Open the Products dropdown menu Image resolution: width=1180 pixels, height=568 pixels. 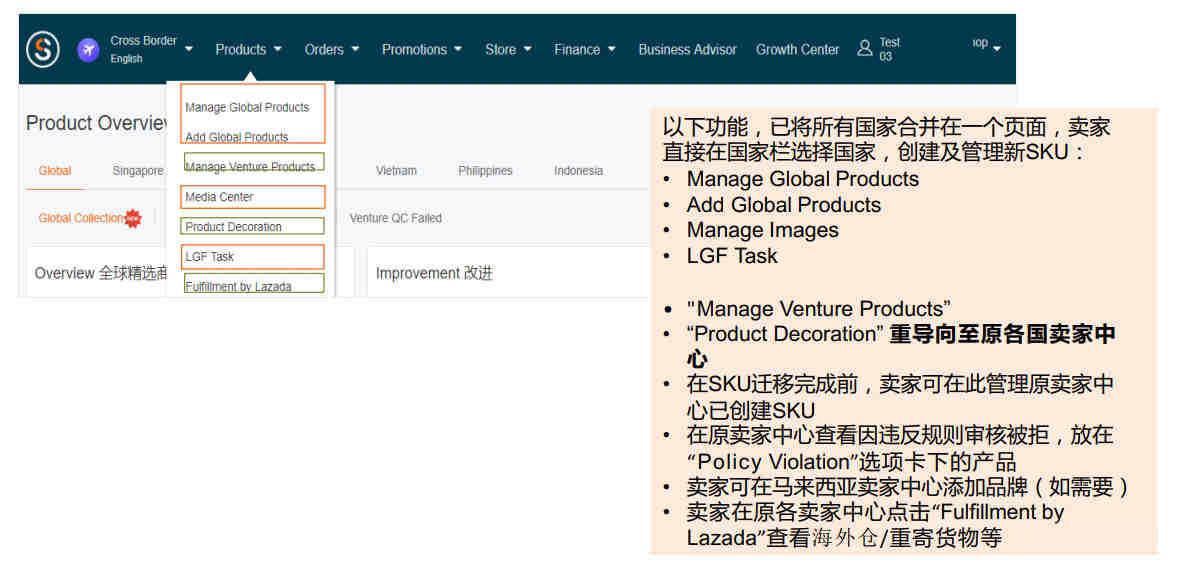coord(248,49)
